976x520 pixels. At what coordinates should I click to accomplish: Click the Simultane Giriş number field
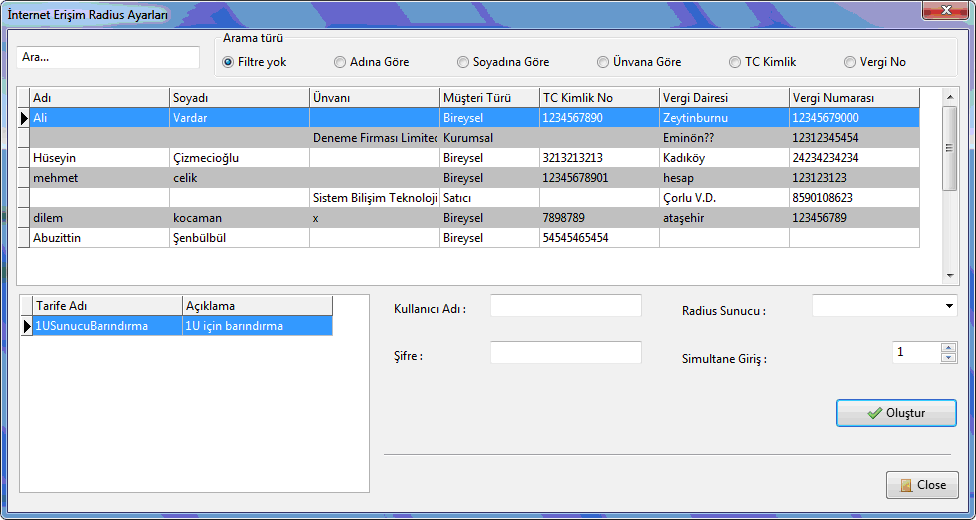916,352
